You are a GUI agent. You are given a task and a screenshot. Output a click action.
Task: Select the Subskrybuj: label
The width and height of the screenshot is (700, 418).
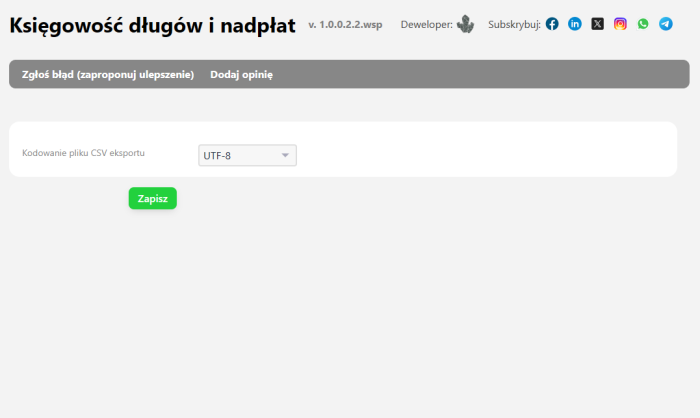[x=514, y=25]
